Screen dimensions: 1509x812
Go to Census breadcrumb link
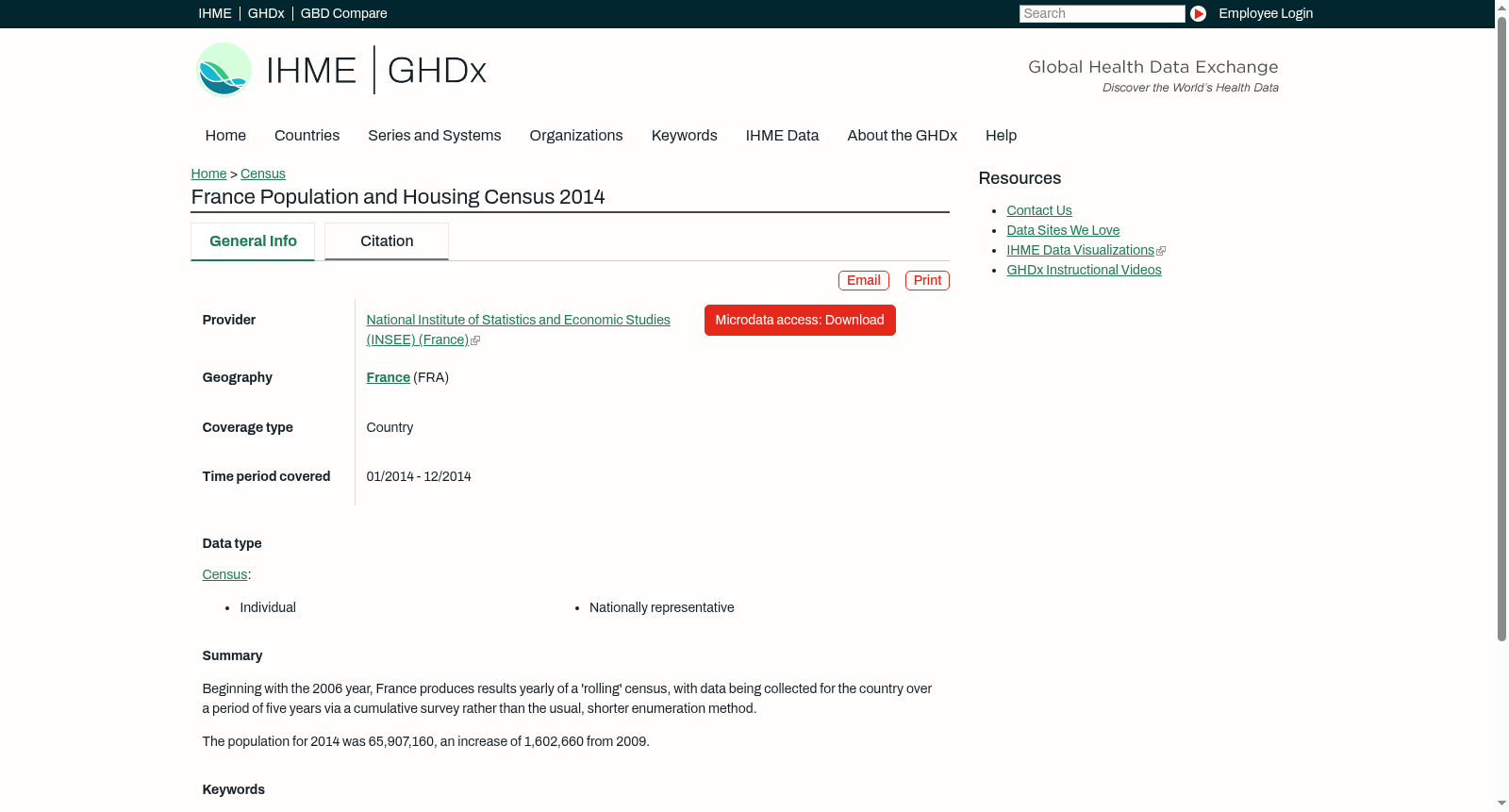[x=263, y=174]
